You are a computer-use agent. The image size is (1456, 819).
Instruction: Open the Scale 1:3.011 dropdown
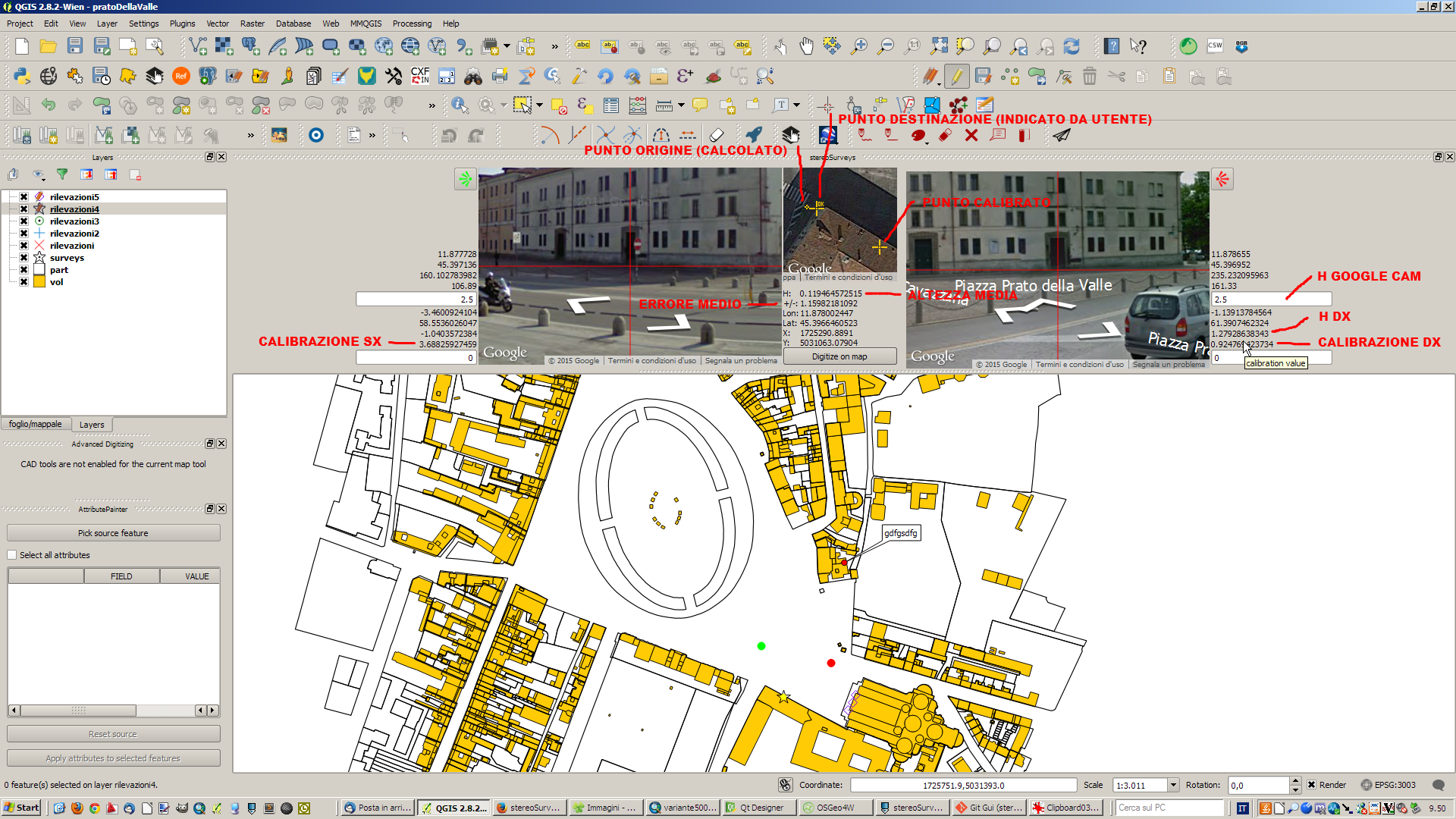(1173, 785)
